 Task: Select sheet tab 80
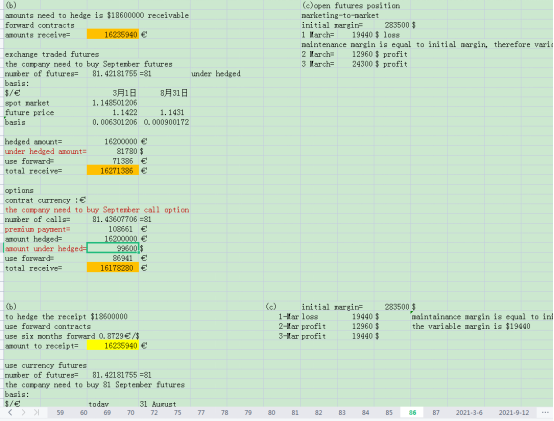[271, 413]
